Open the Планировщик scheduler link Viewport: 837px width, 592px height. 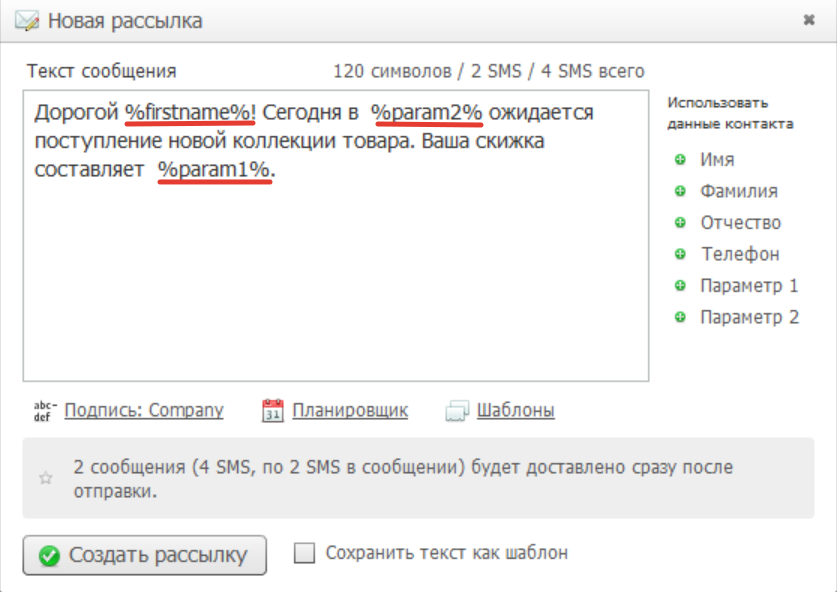tap(350, 410)
